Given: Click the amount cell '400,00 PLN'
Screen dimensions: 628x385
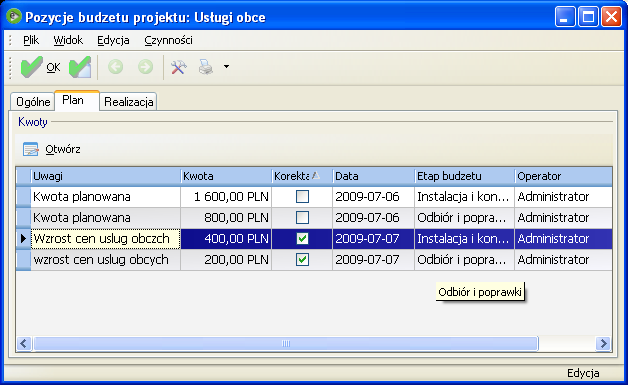Looking at the screenshot, I should 226,239.
